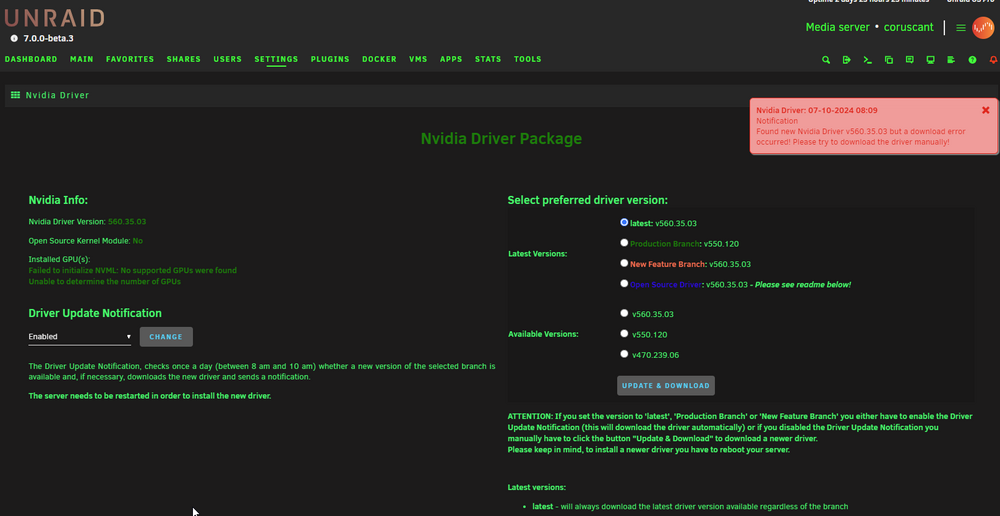Viewport: 1000px width, 516px height.
Task: Open the FAVORITES tab
Action: [130, 59]
